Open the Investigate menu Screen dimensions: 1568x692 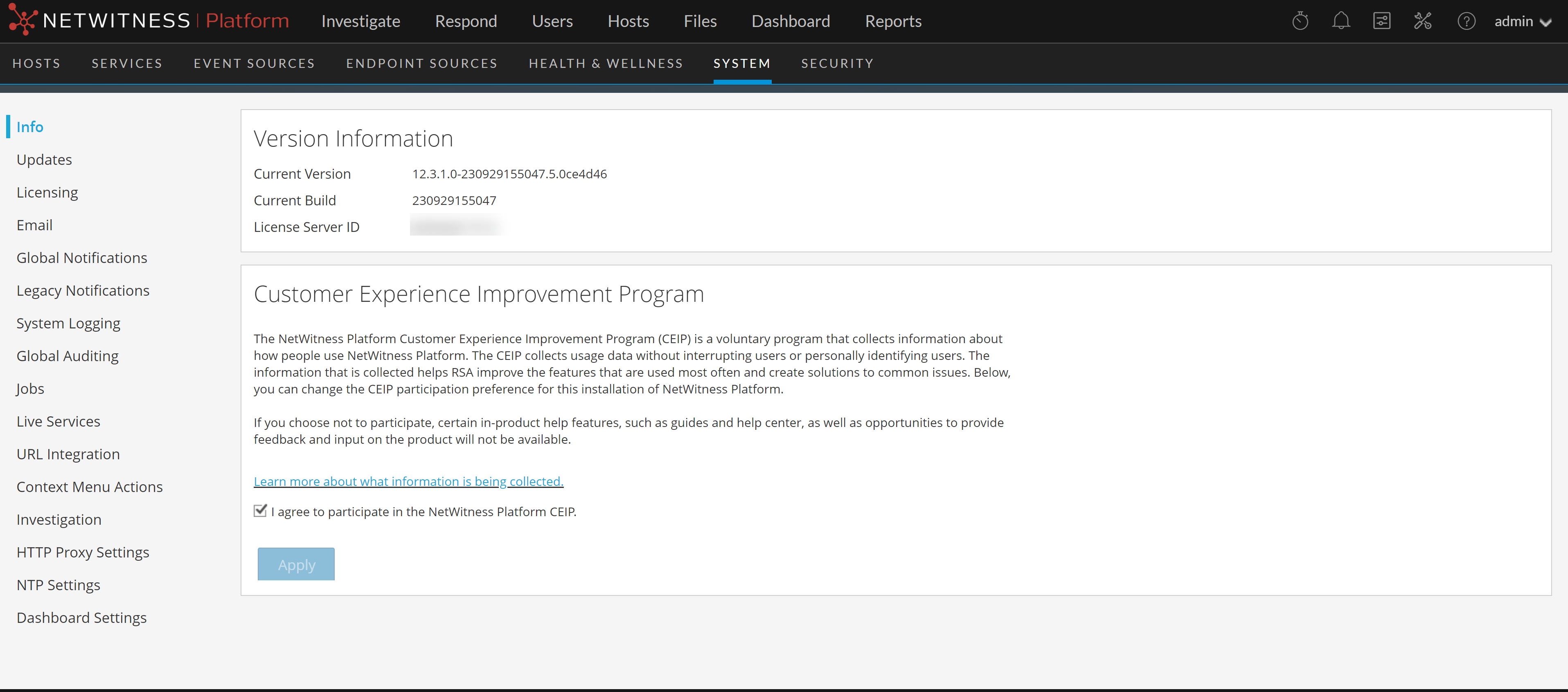point(360,21)
